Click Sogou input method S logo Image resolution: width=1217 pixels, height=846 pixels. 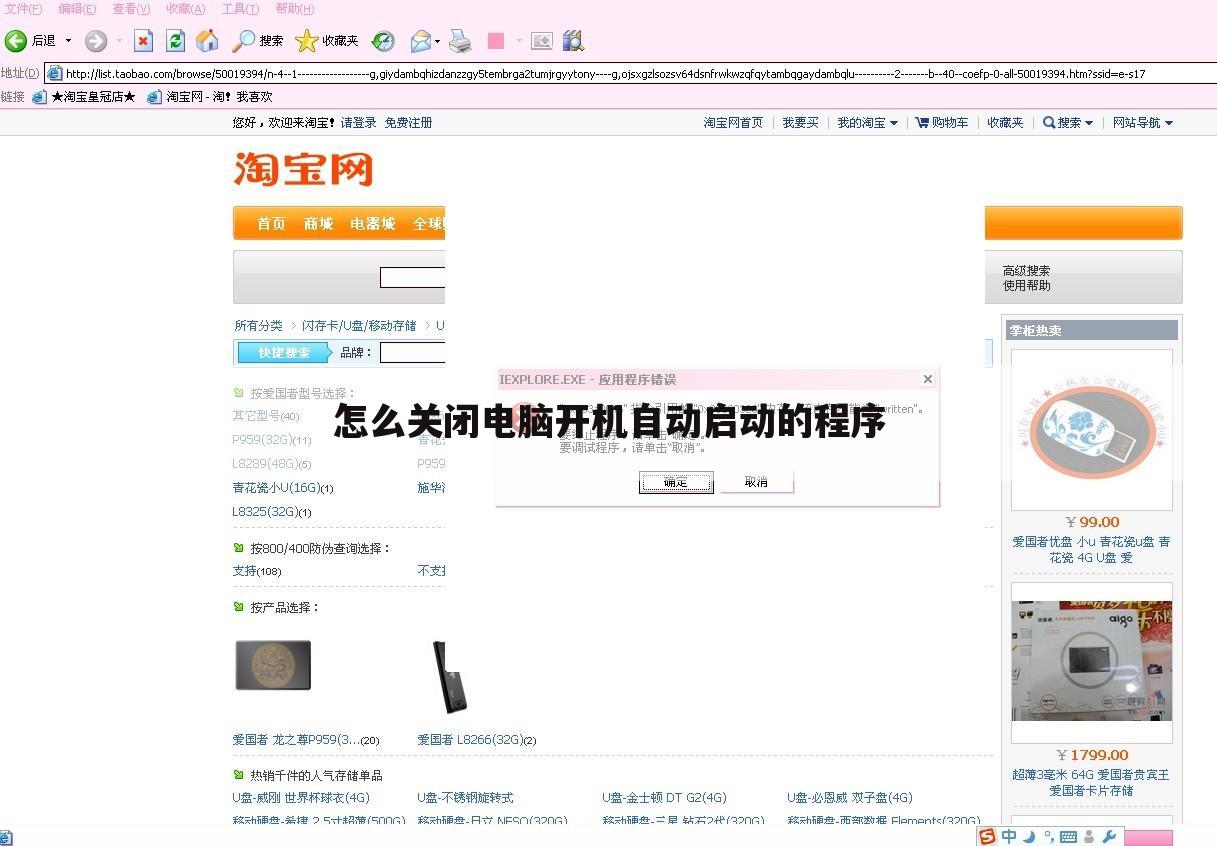[988, 836]
